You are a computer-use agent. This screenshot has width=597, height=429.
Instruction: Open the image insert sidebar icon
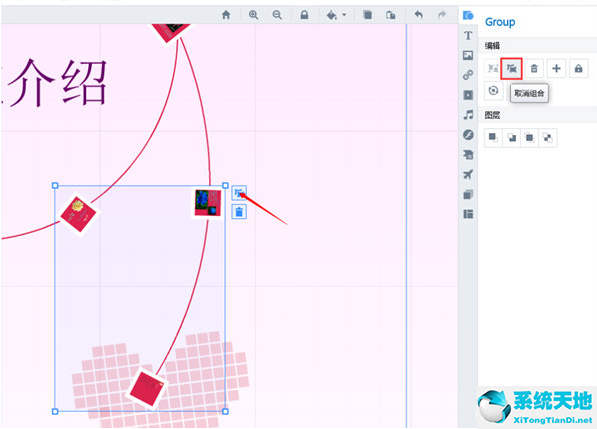pyautogui.click(x=468, y=55)
